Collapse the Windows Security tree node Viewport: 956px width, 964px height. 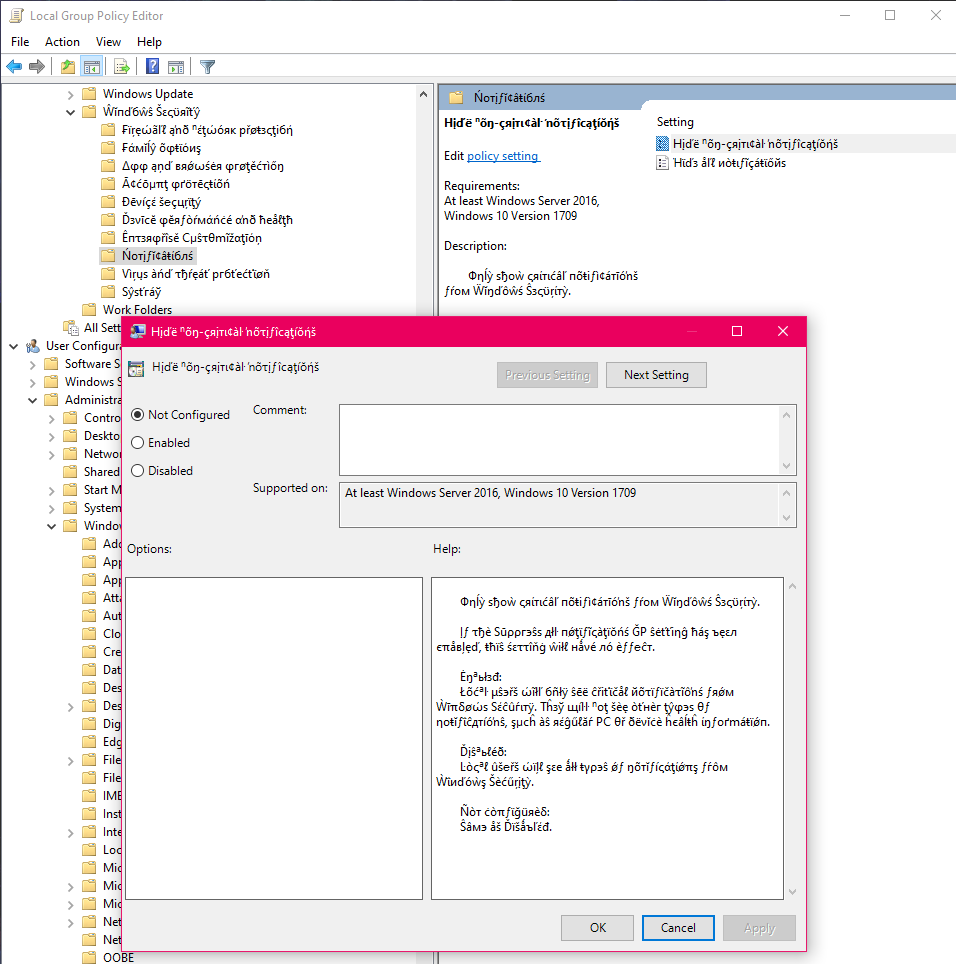coord(70,112)
